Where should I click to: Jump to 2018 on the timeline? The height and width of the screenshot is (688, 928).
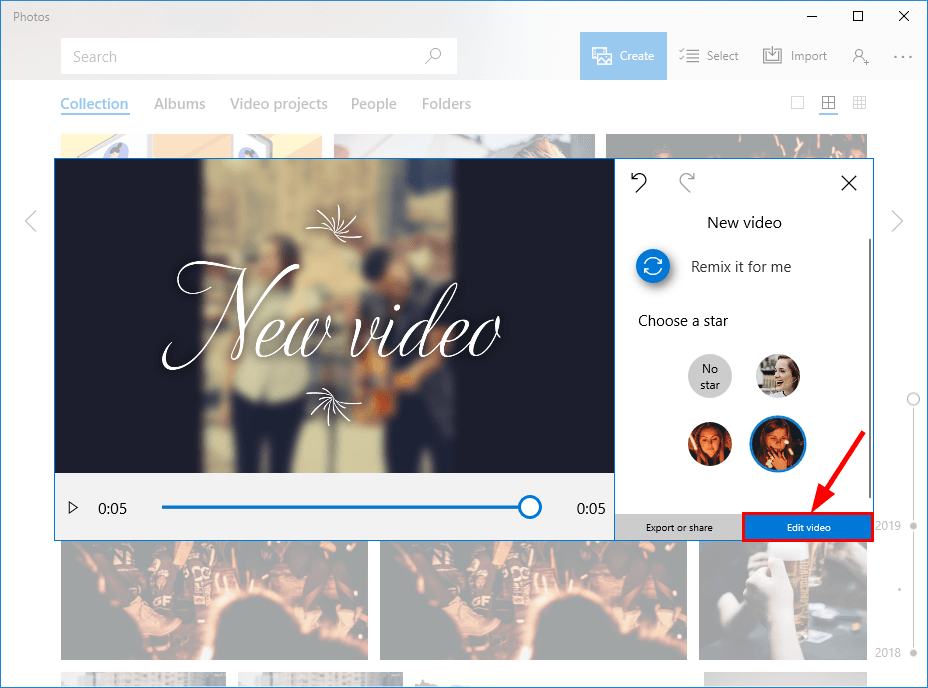point(888,652)
